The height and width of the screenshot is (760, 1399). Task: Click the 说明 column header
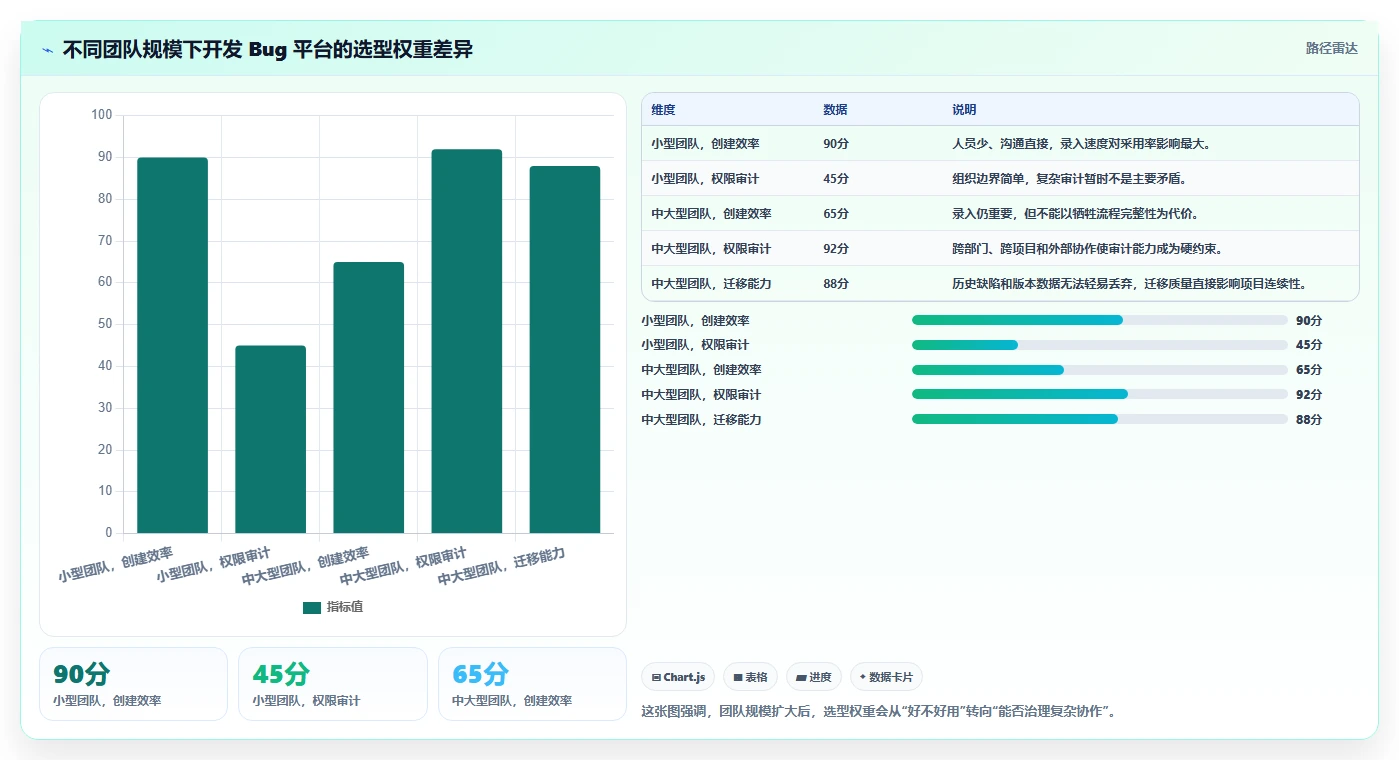[964, 110]
